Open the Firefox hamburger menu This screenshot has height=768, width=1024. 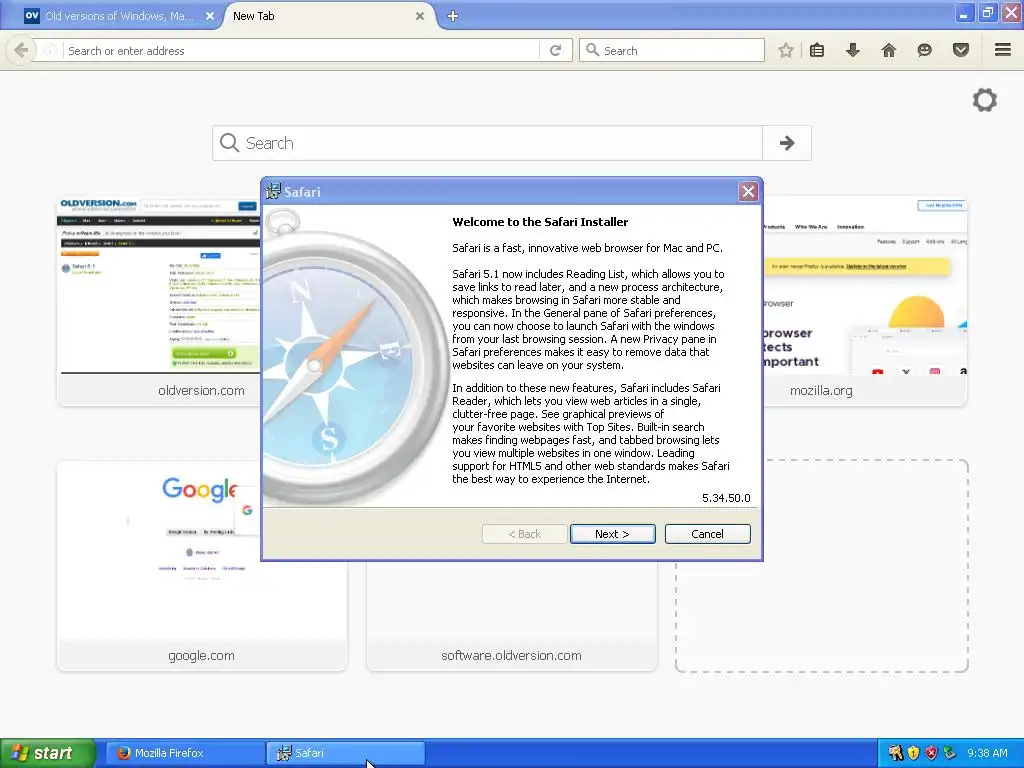point(1003,50)
